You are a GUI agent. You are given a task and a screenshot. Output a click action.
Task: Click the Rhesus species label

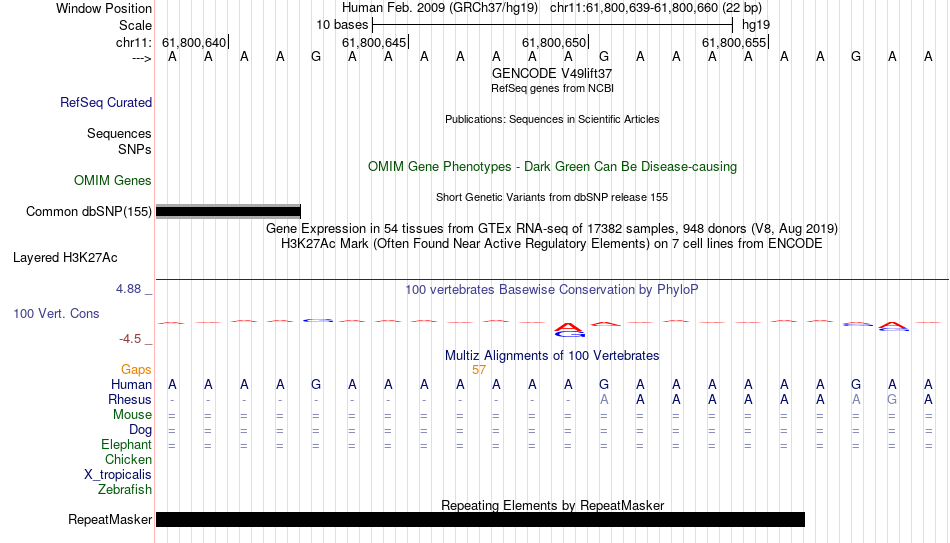point(130,400)
